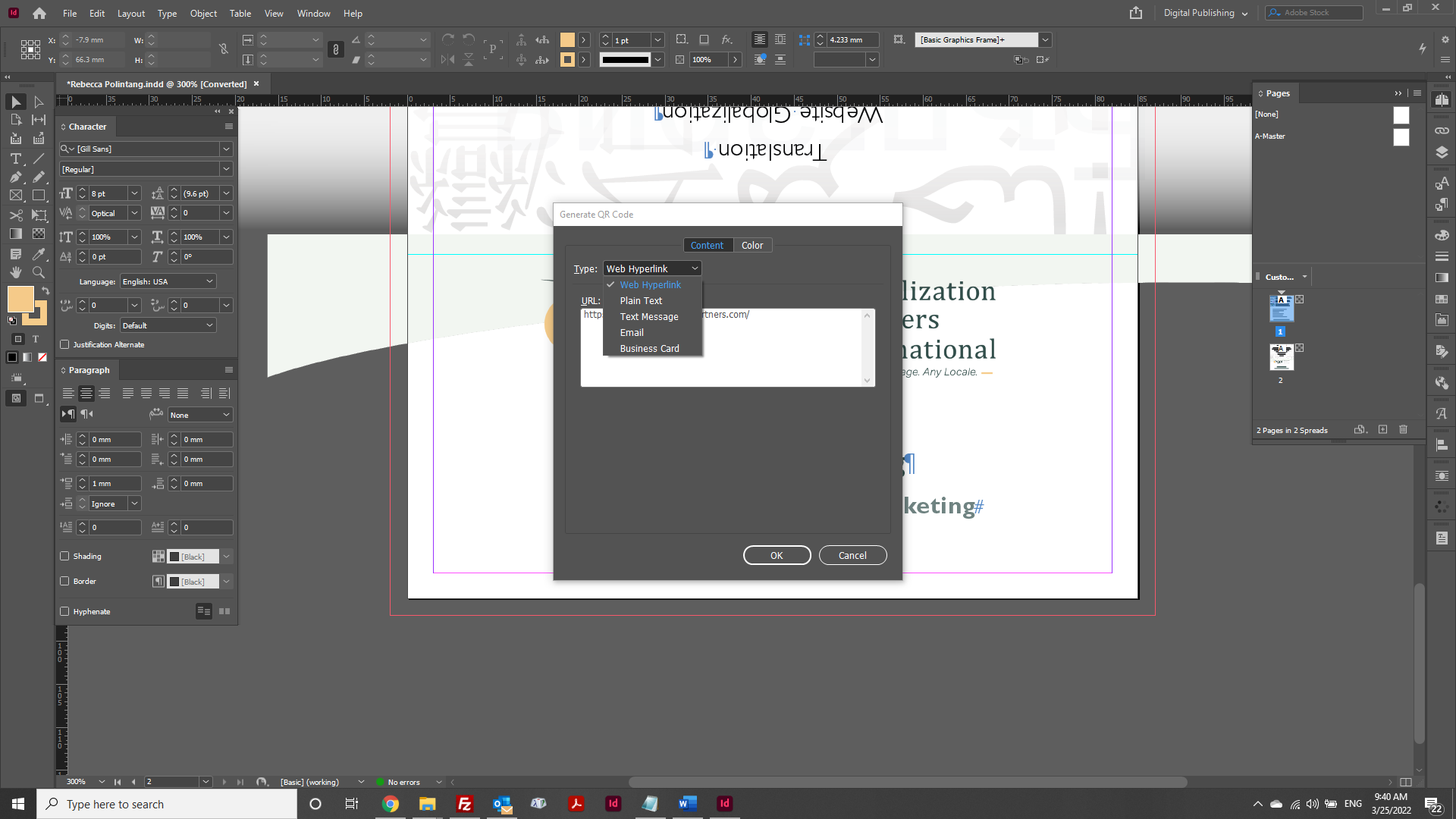Select the Zoom tool
The width and height of the screenshot is (1456, 819).
point(39,273)
